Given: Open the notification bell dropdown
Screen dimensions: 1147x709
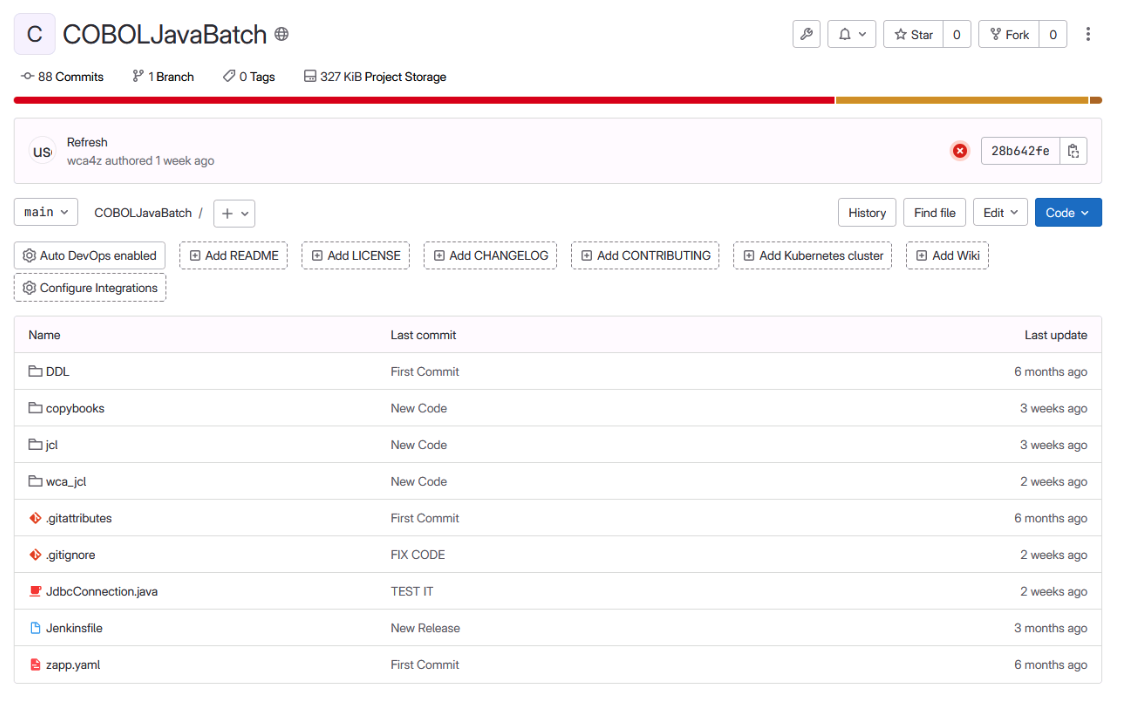Looking at the screenshot, I should (x=851, y=34).
